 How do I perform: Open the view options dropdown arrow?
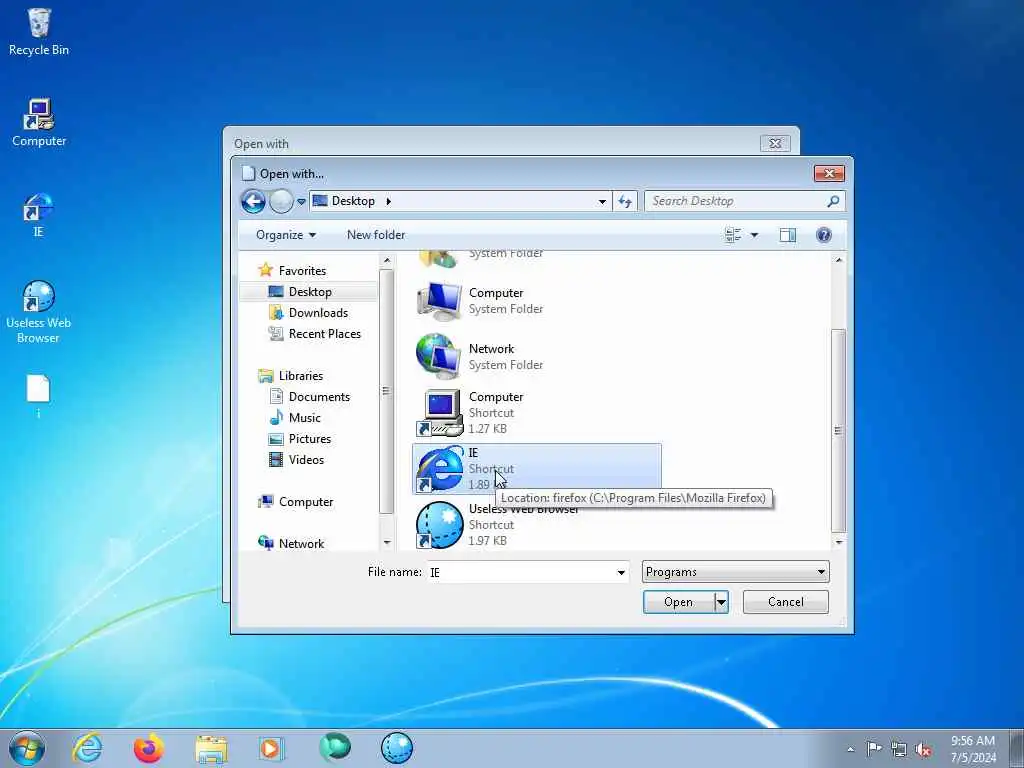[x=754, y=235]
